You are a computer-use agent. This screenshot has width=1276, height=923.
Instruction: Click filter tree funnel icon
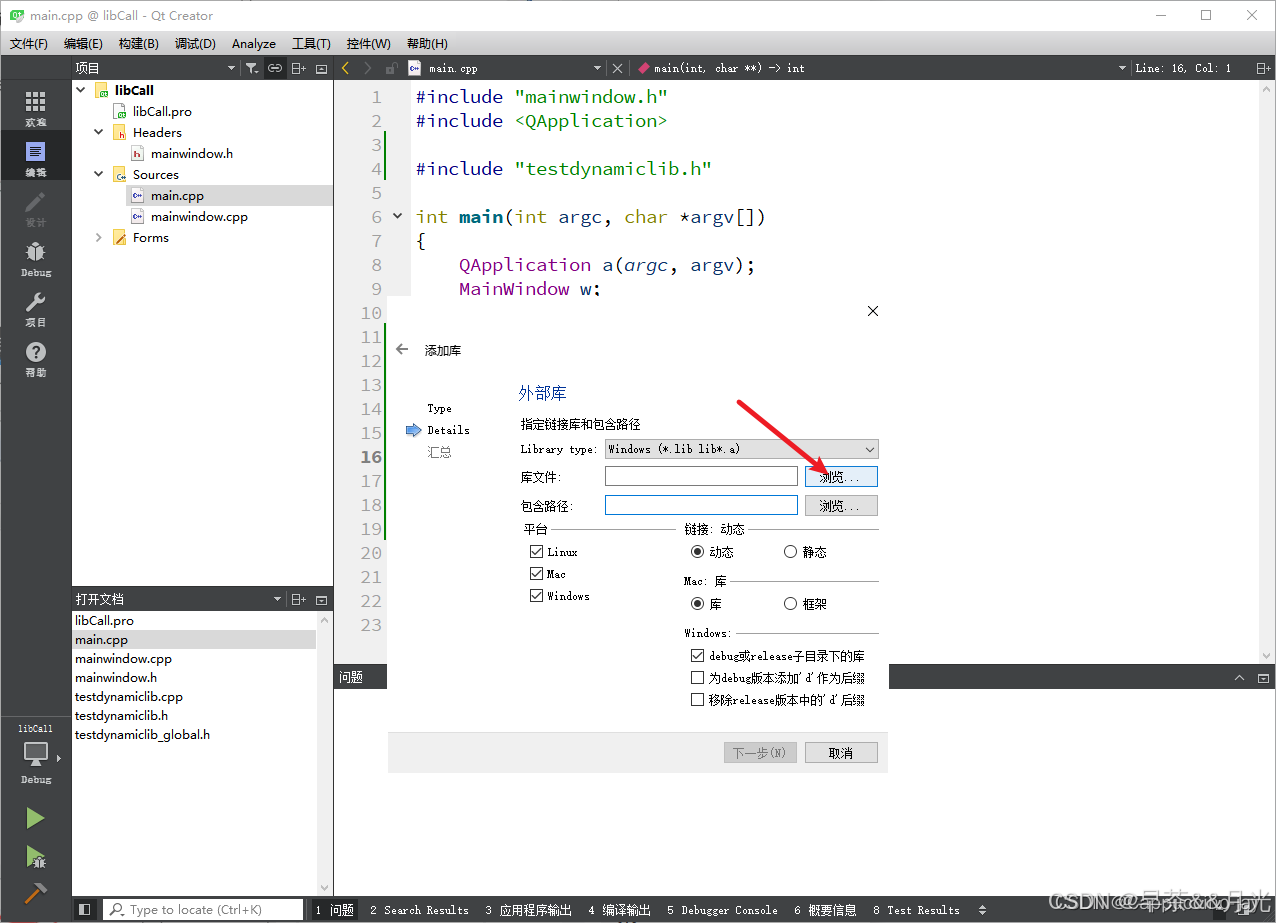(251, 68)
